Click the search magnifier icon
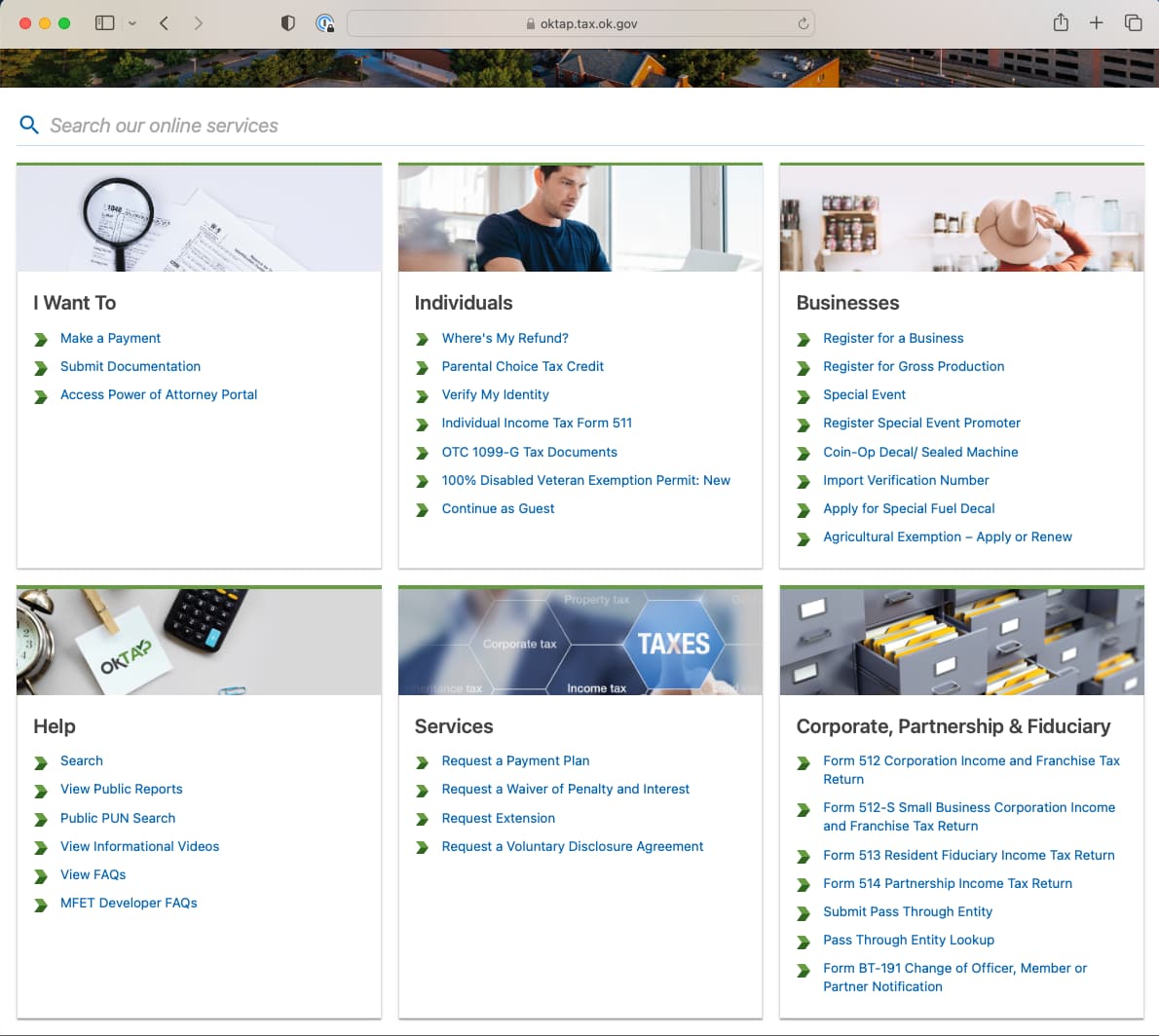Screen dimensions: 1159x1036 click(x=29, y=124)
